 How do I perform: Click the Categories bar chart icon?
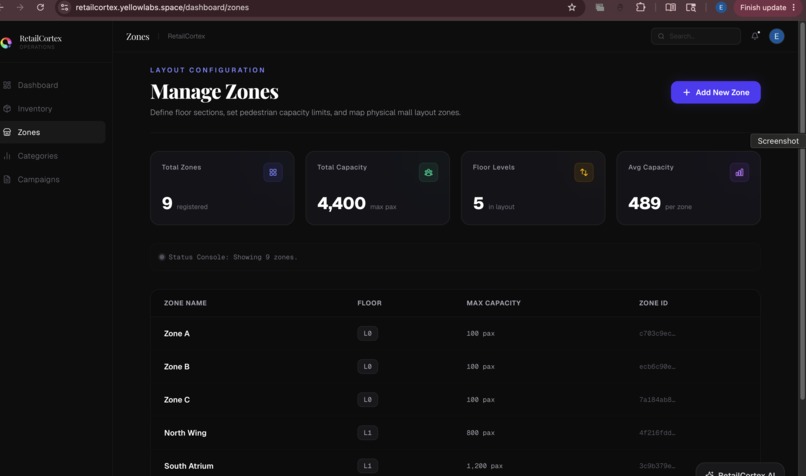pyautogui.click(x=7, y=156)
